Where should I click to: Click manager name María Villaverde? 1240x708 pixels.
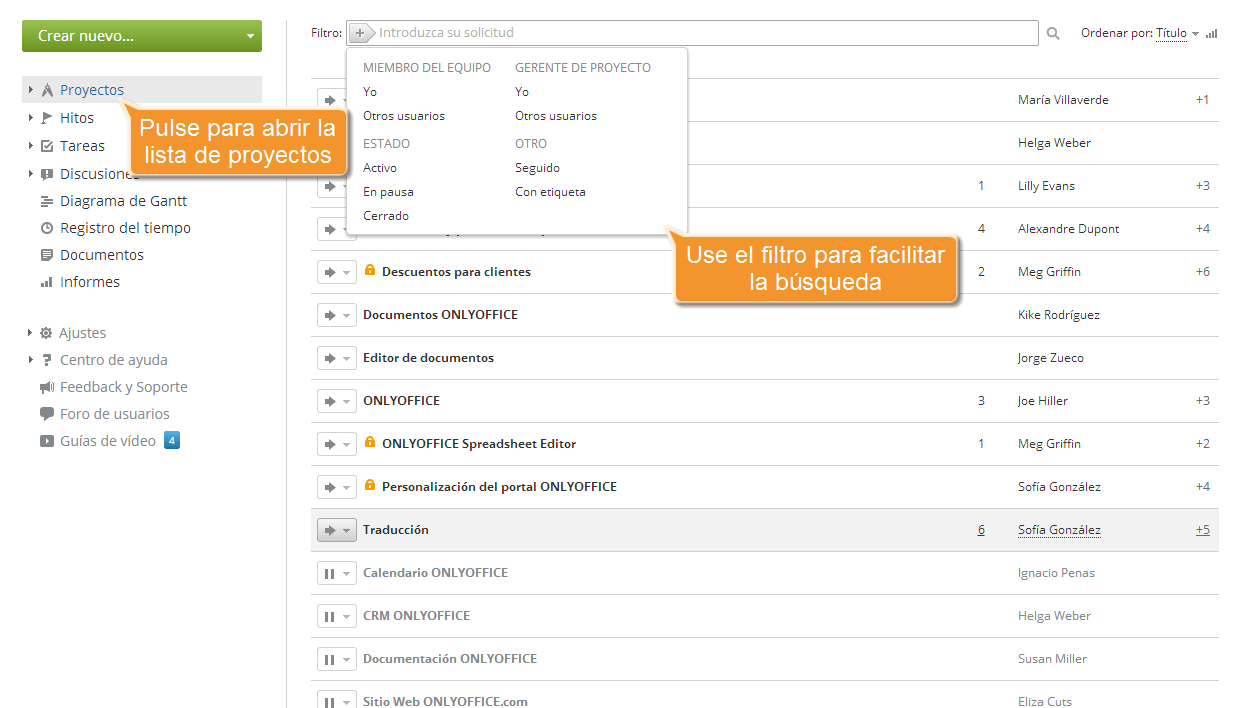point(1063,100)
